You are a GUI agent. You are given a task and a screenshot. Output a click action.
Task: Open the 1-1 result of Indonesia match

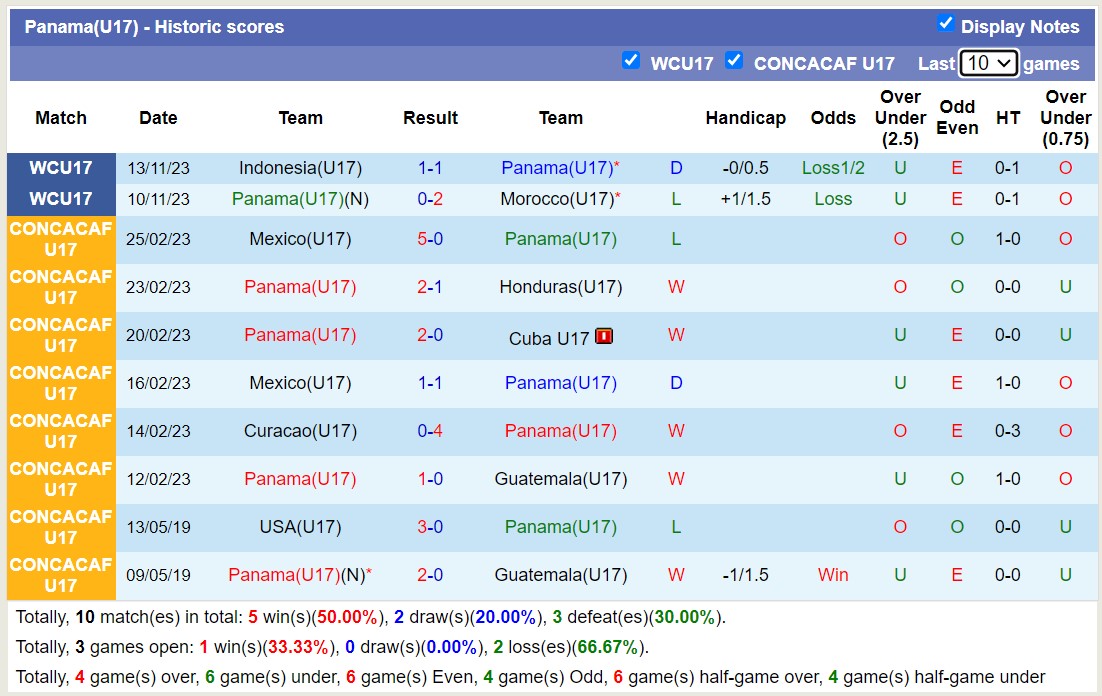430,167
